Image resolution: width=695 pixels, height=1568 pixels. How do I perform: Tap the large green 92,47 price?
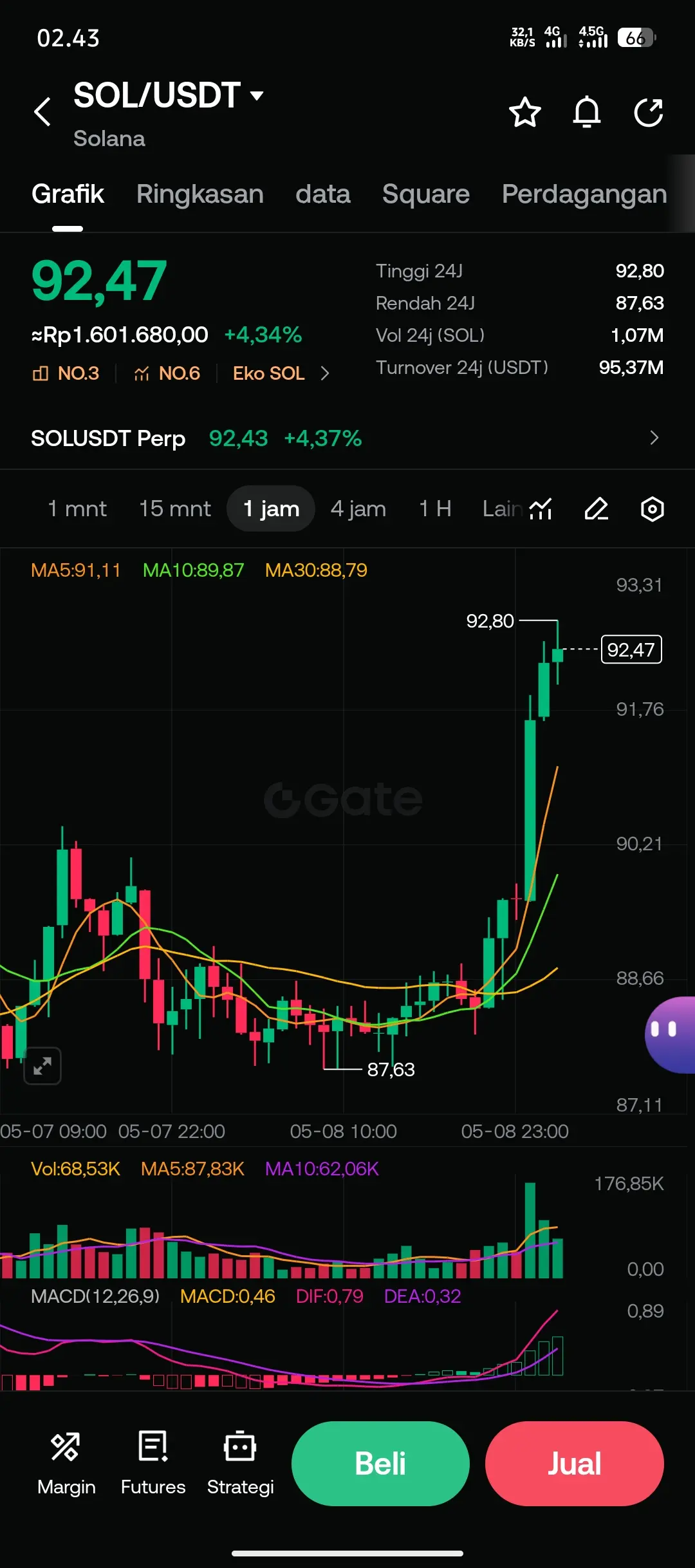[99, 281]
